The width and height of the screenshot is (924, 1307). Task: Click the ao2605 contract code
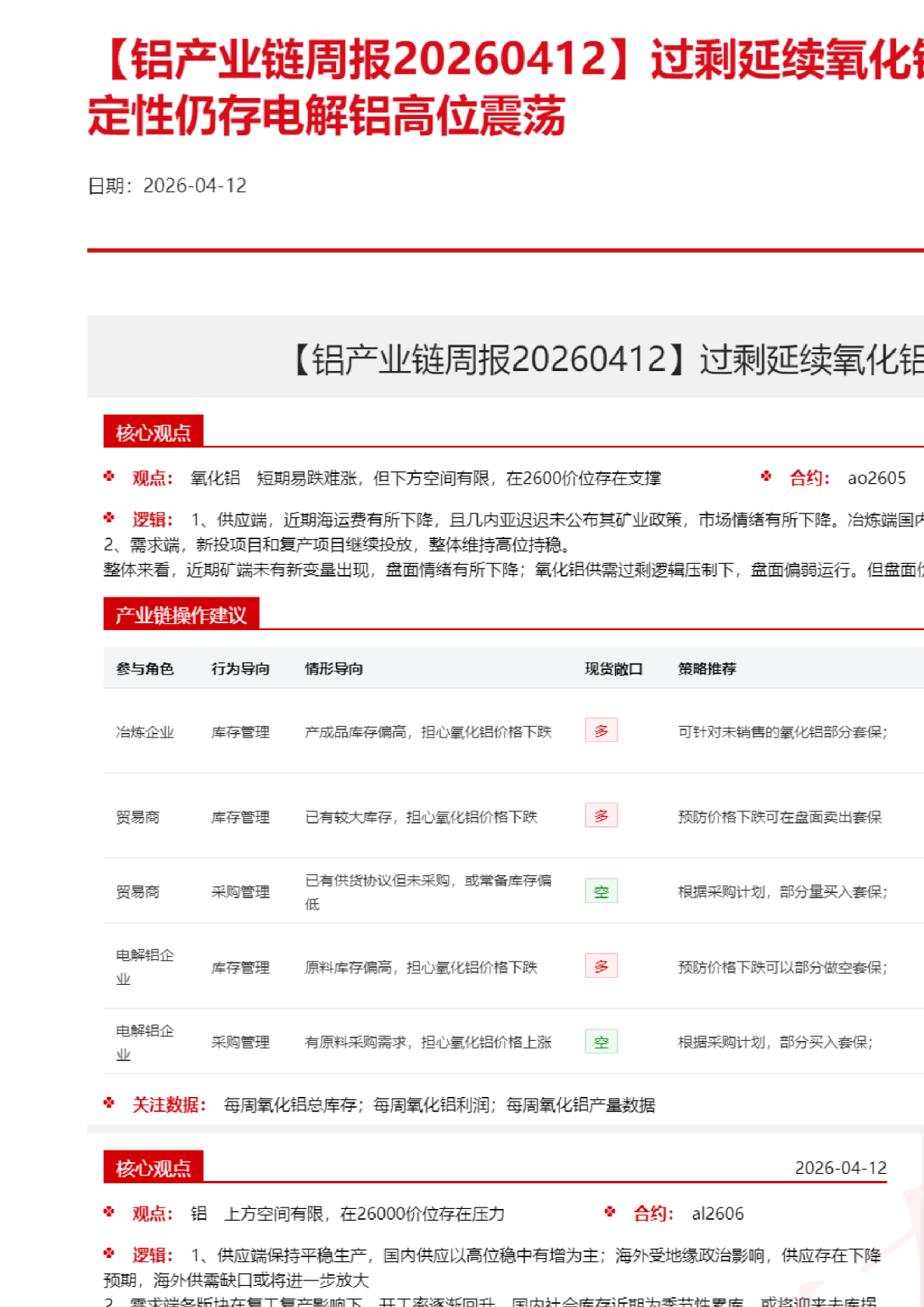(877, 478)
